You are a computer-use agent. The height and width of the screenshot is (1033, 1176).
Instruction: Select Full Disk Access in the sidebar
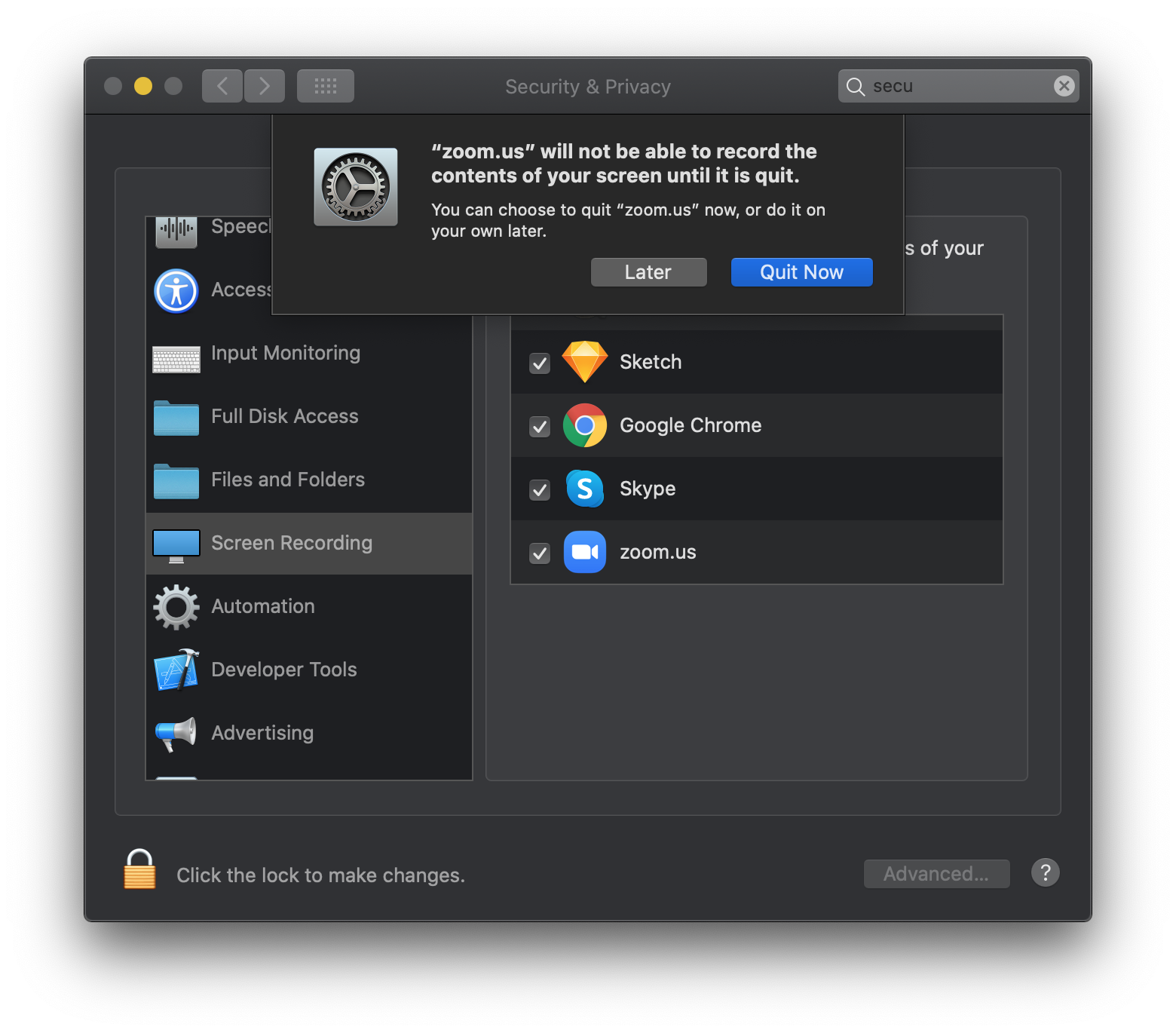pos(309,416)
